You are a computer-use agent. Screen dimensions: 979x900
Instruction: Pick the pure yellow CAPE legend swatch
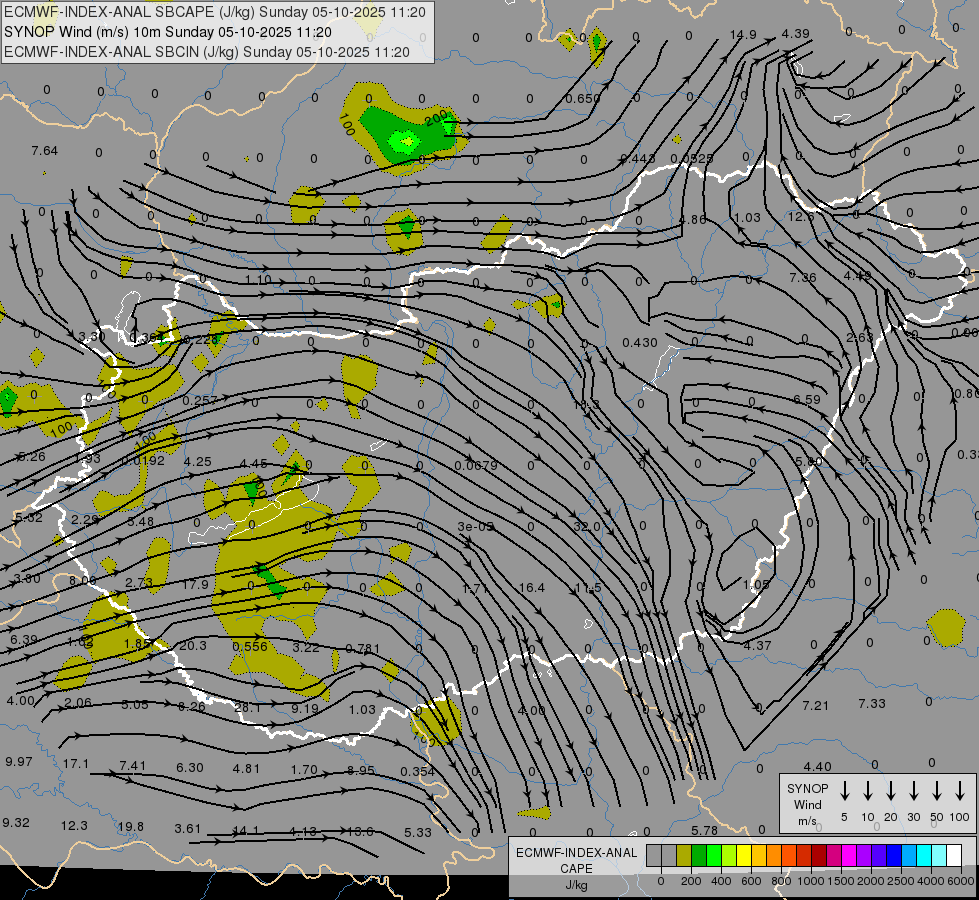(x=744, y=856)
